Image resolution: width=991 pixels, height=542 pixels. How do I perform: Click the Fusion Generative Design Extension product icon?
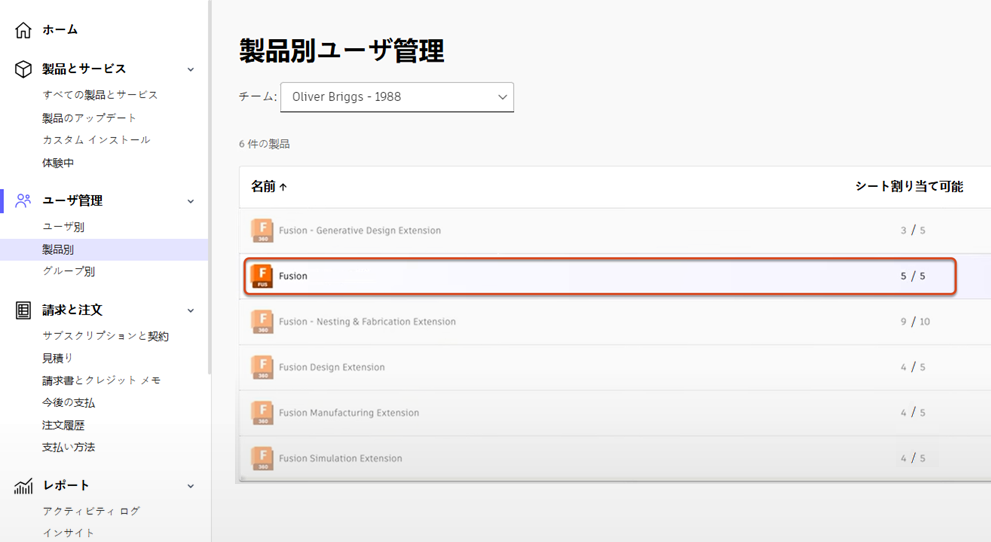point(262,231)
